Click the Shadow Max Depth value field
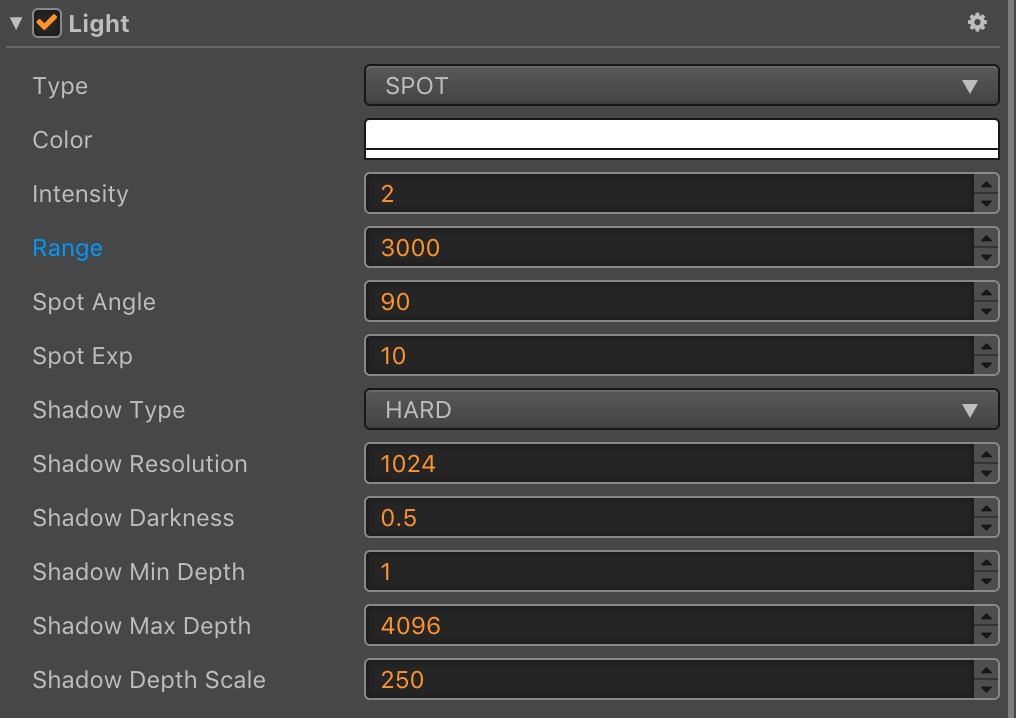The image size is (1016, 718). tap(669, 625)
